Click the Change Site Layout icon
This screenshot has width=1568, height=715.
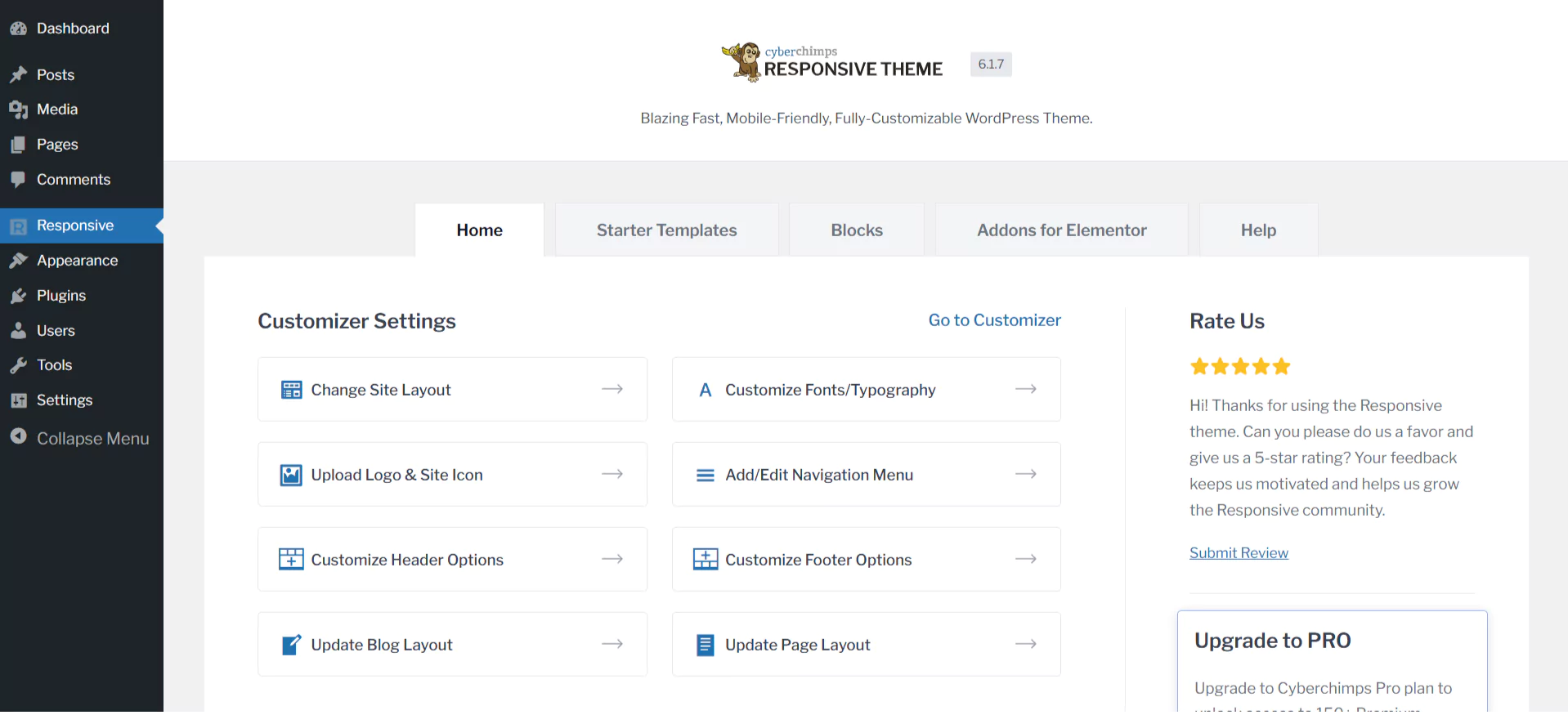coord(291,390)
